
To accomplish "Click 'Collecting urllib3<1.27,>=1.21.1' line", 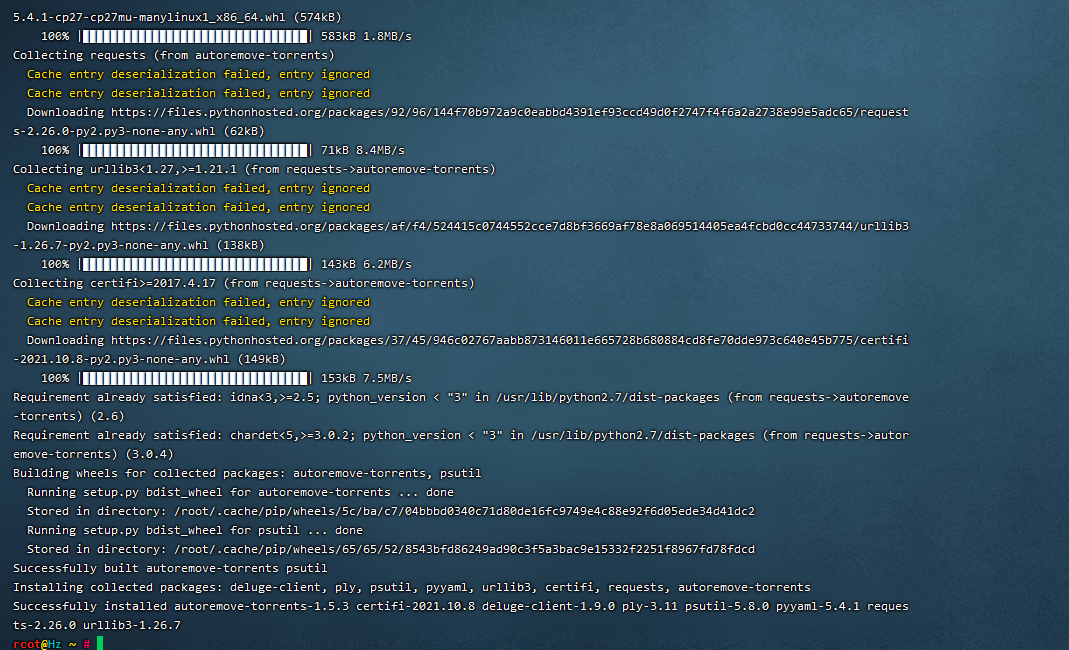I will point(254,169).
